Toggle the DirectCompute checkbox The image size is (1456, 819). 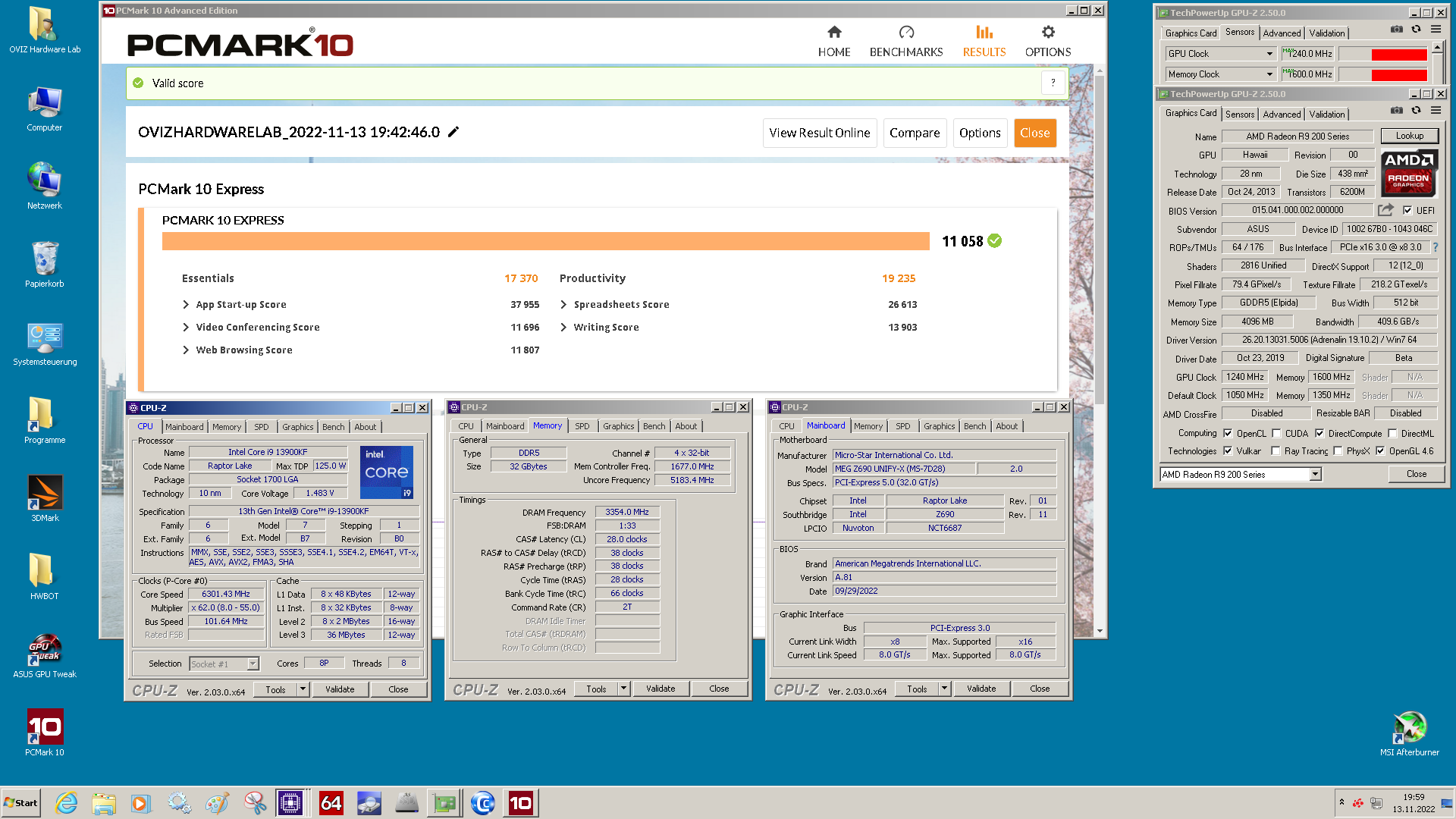click(1319, 434)
